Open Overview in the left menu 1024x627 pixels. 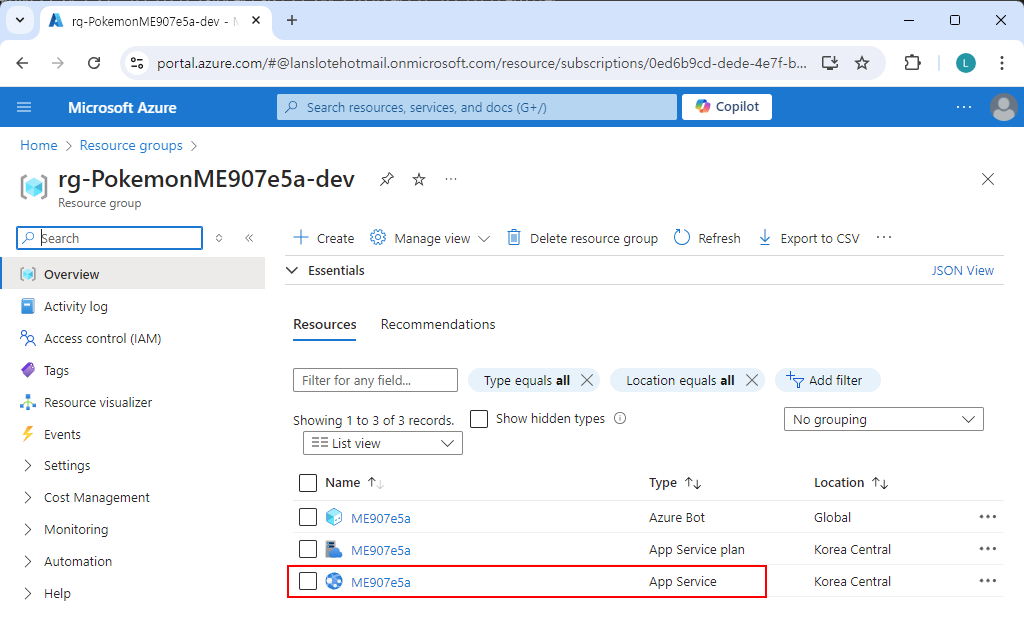point(133,274)
